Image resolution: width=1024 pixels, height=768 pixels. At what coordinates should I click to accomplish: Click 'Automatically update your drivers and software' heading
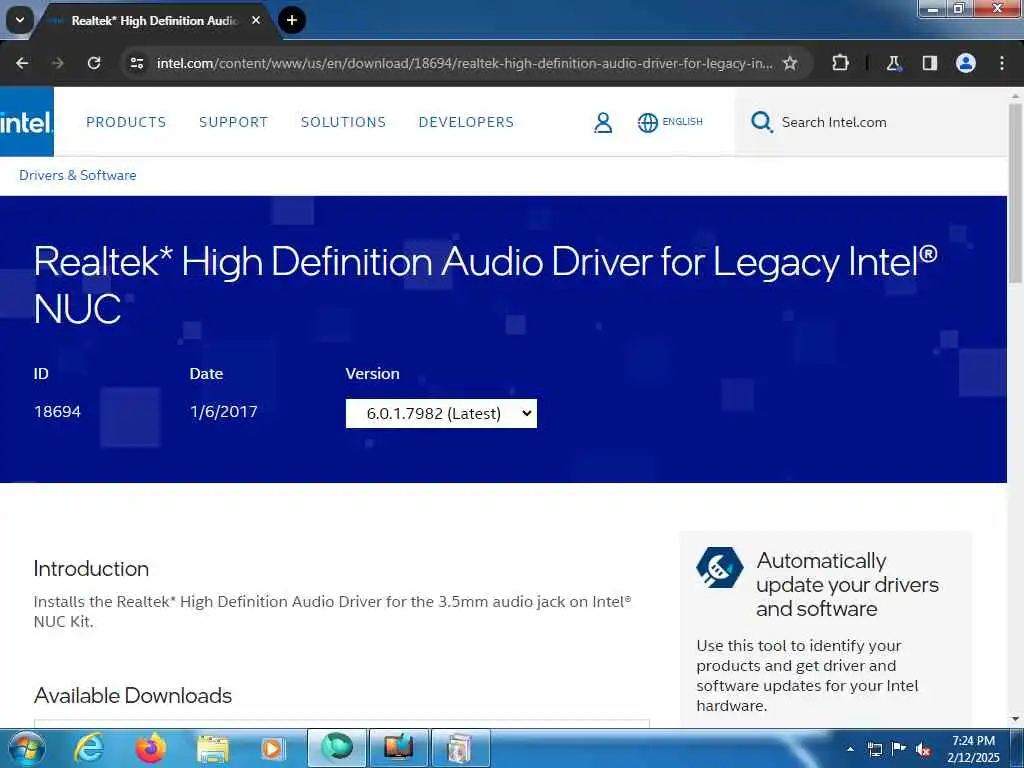[x=847, y=584]
